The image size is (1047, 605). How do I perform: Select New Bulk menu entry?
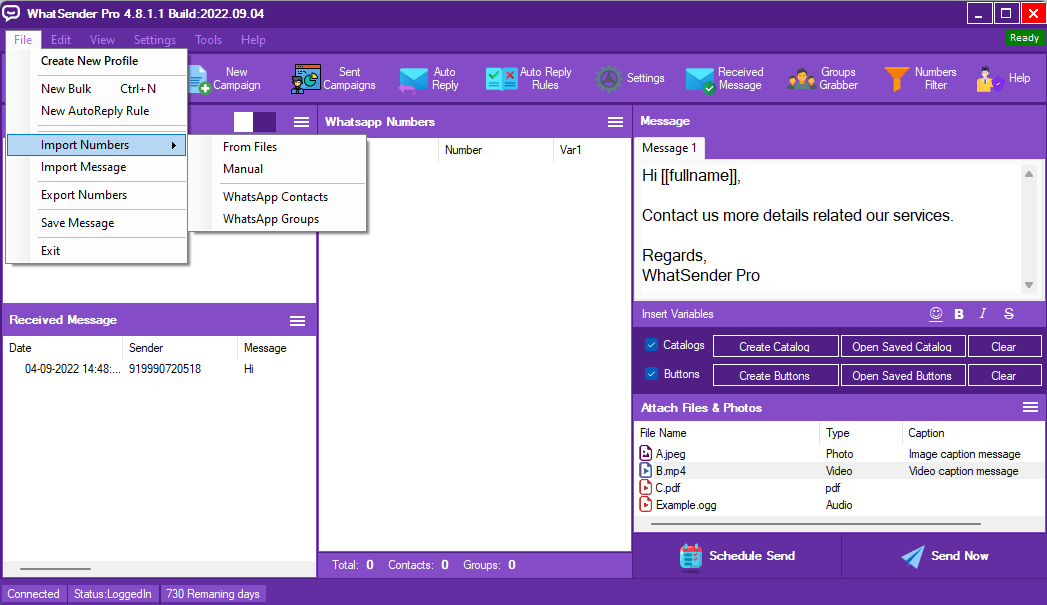point(97,89)
